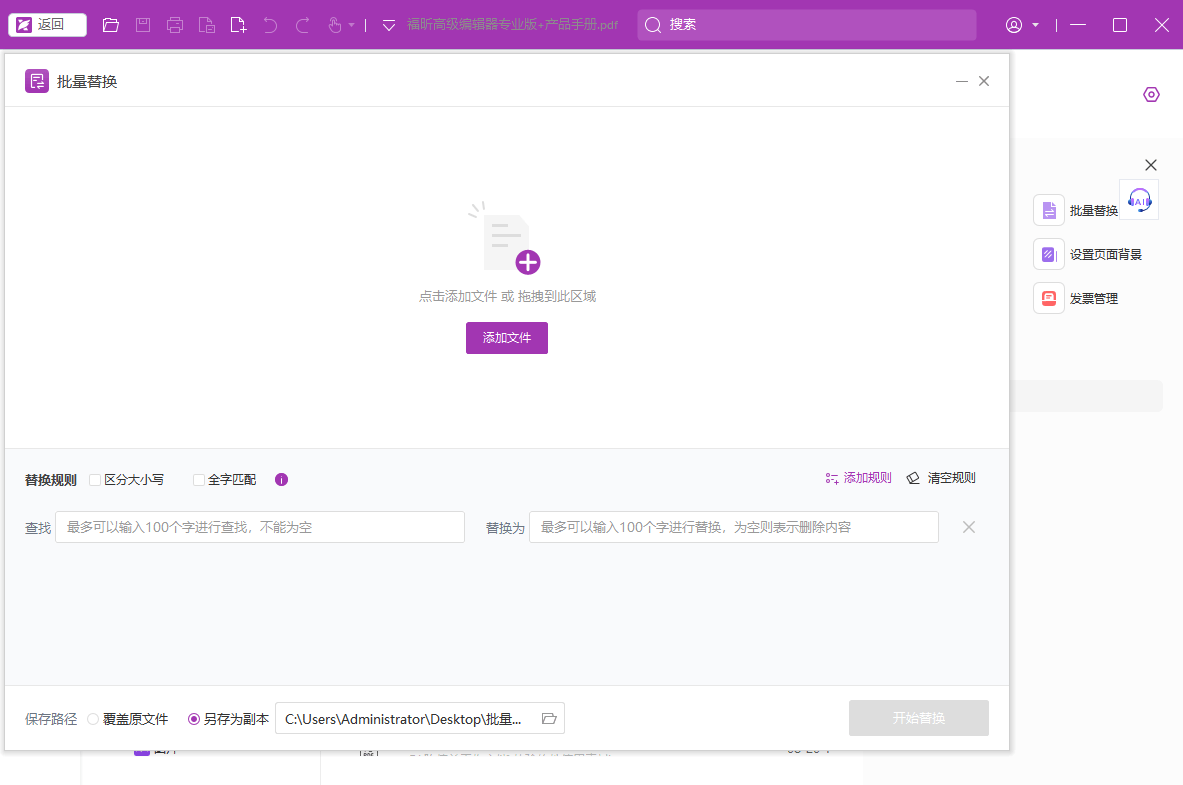
Task: Click the 返回 back button
Action: 47,25
